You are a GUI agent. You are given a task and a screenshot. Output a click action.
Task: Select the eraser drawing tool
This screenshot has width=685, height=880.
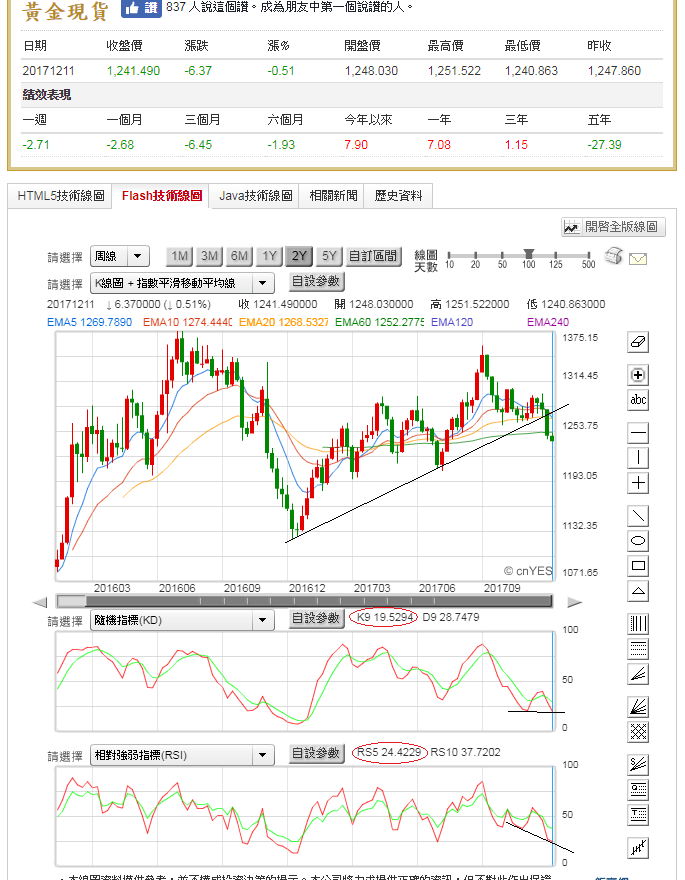coord(638,342)
